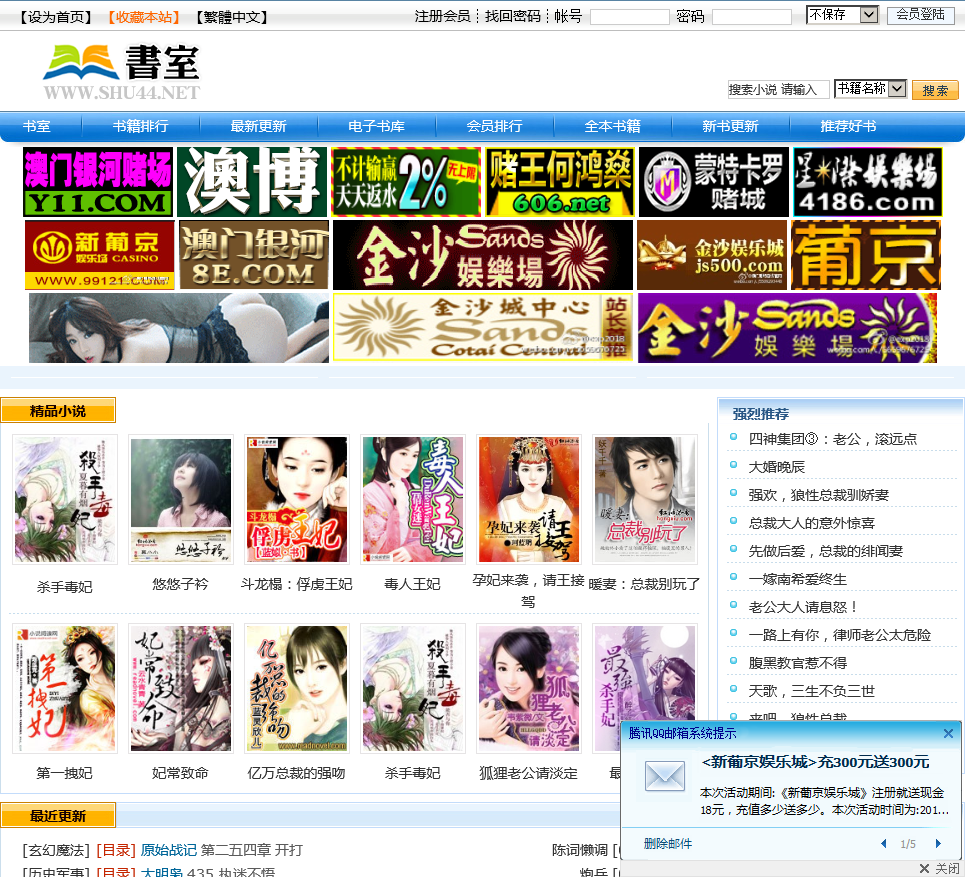Open 原始战记 in recent updates
The image size is (965, 877).
[x=169, y=850]
